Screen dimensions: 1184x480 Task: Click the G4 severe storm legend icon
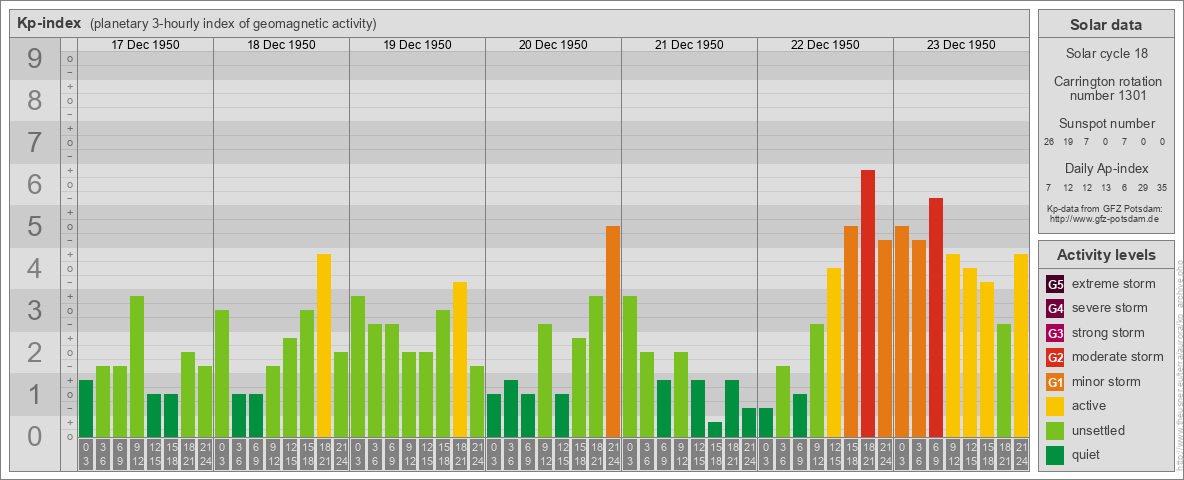[x=1055, y=308]
